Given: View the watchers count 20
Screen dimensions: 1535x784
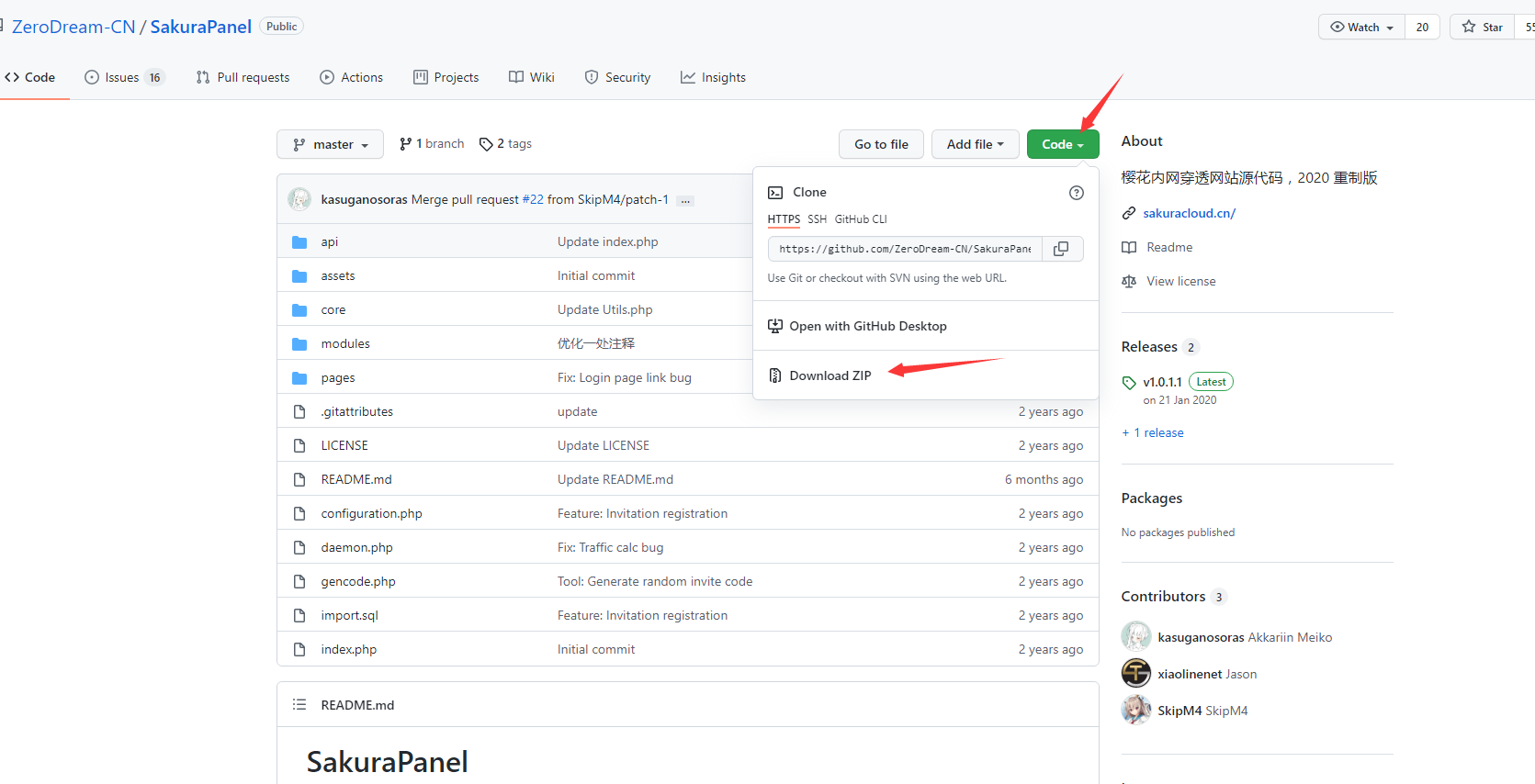Looking at the screenshot, I should pos(1422,27).
